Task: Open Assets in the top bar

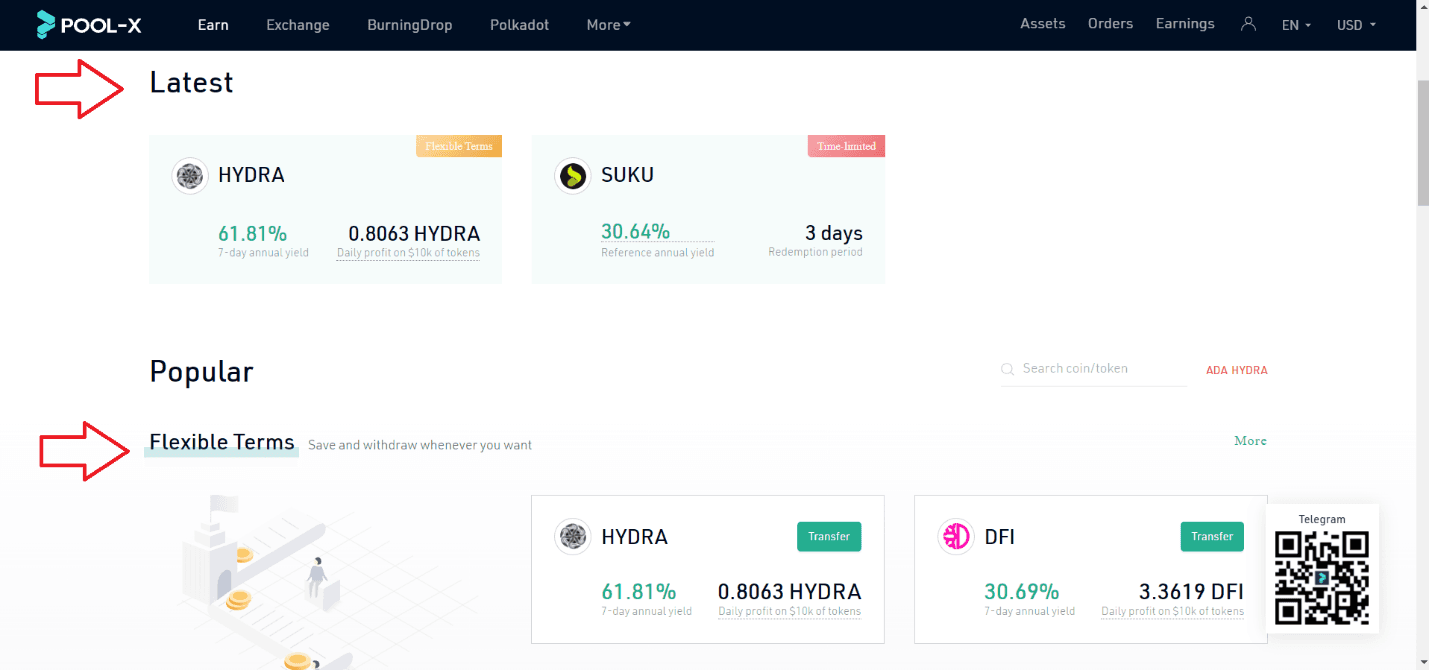Action: (1043, 24)
